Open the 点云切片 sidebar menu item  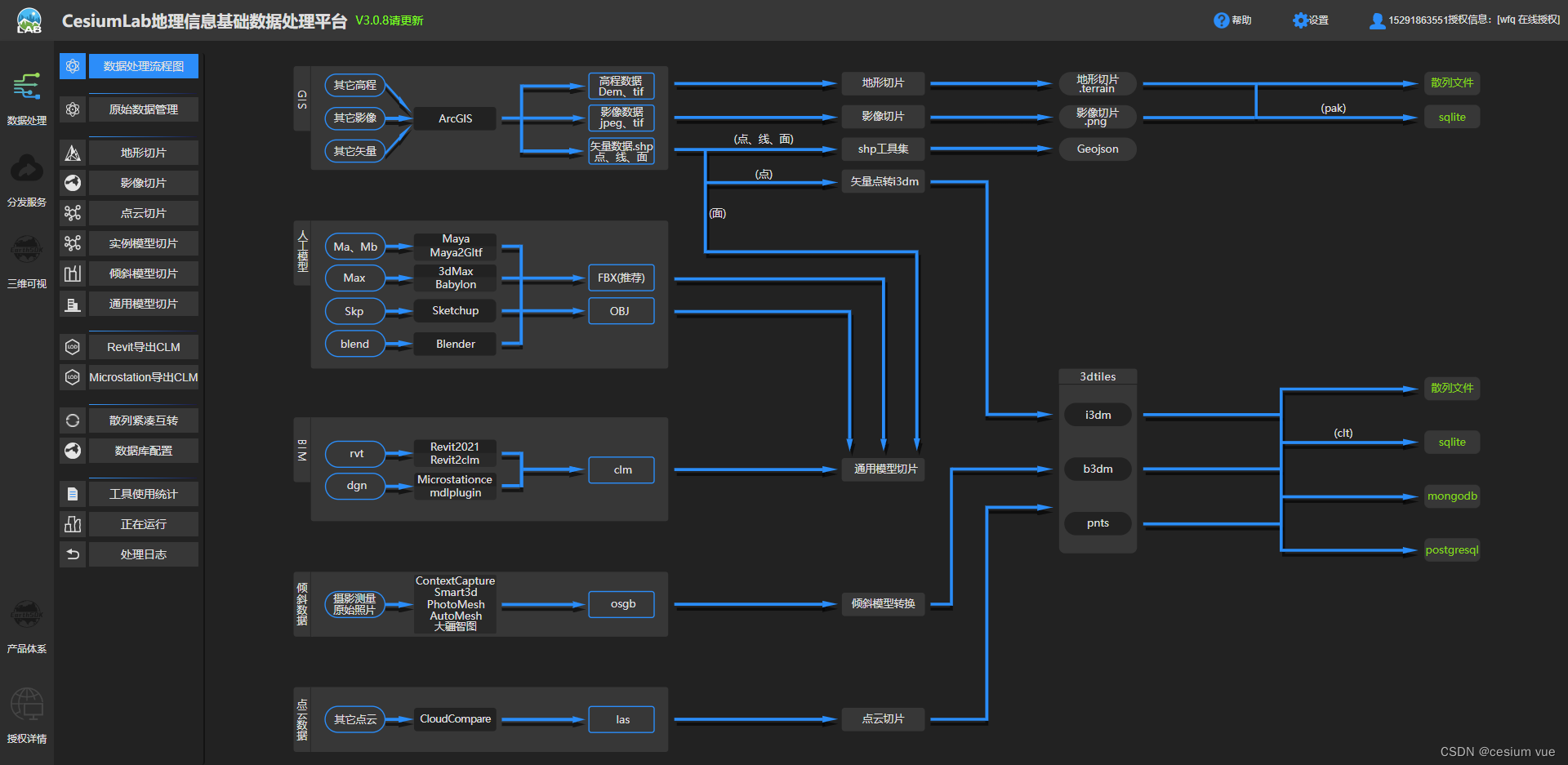tap(144, 213)
